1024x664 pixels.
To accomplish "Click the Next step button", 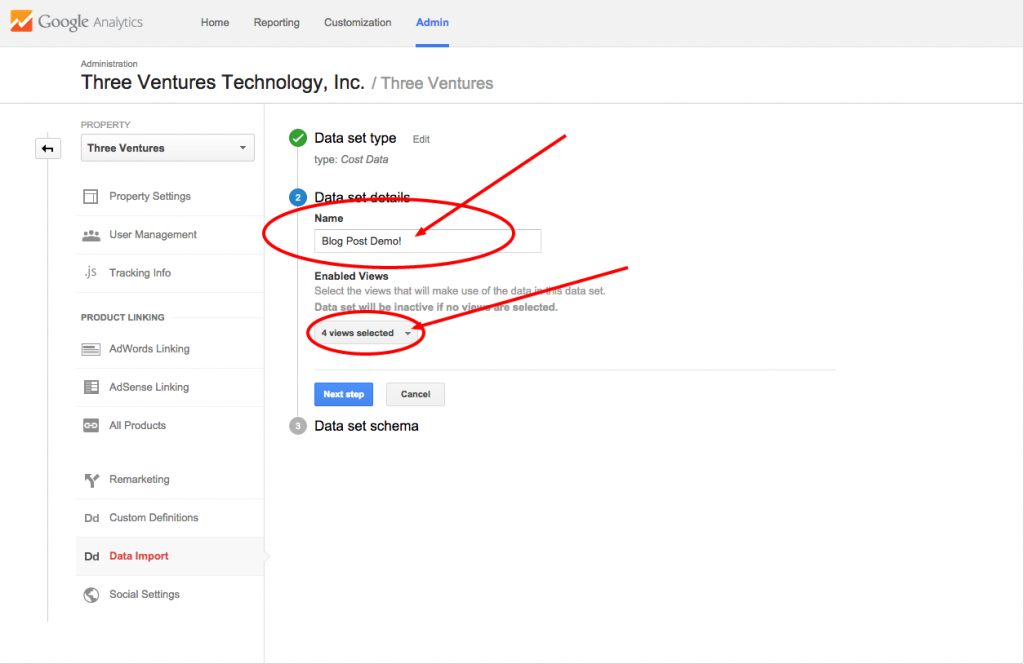I will coord(344,394).
